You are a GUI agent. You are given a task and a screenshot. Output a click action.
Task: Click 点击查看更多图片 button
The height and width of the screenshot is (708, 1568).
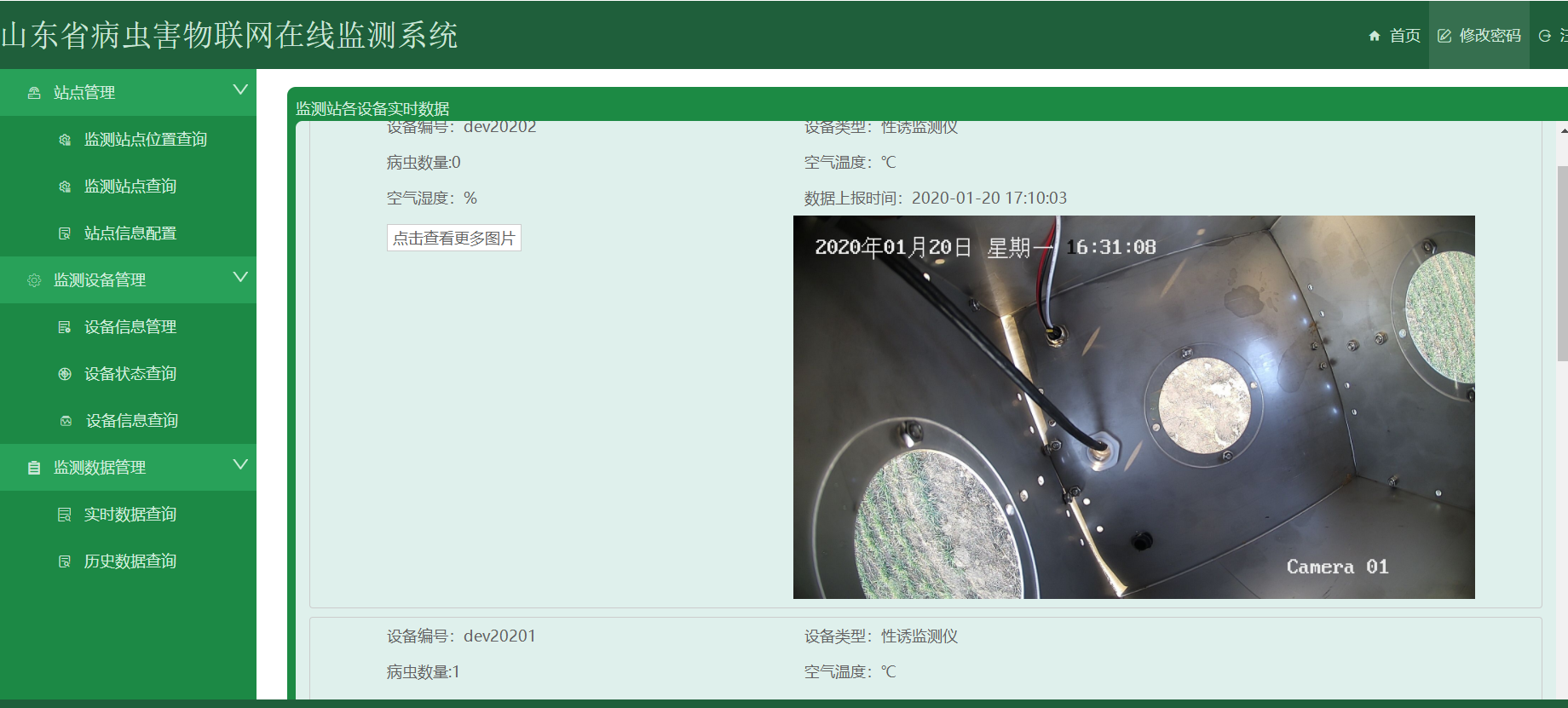click(x=454, y=239)
